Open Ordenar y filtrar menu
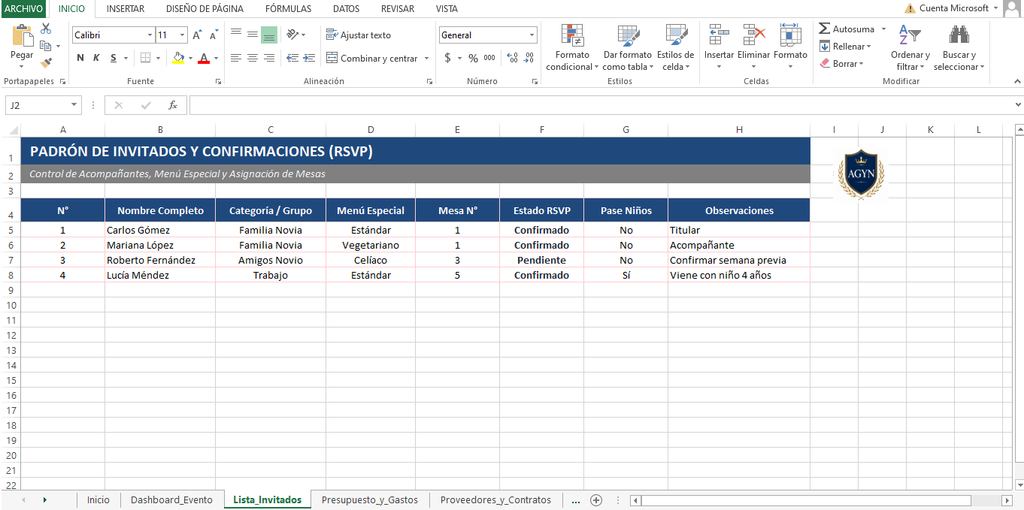Screen dimensions: 1024x510 coord(910,48)
